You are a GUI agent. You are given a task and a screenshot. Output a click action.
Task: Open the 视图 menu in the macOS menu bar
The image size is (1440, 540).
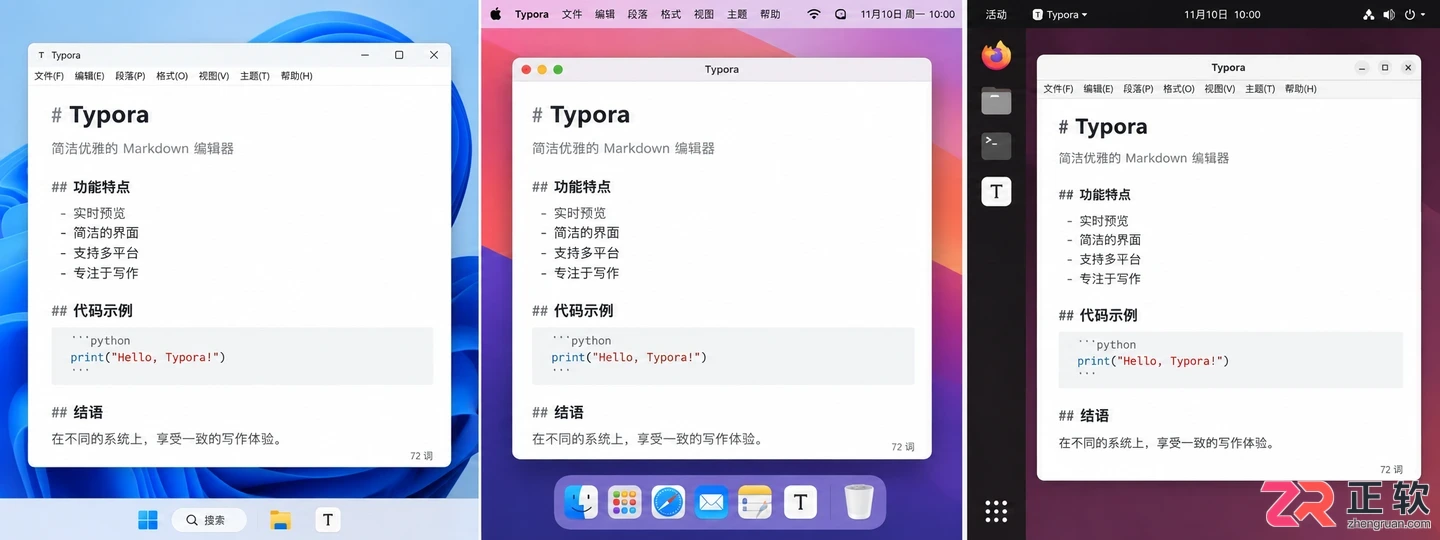point(704,14)
